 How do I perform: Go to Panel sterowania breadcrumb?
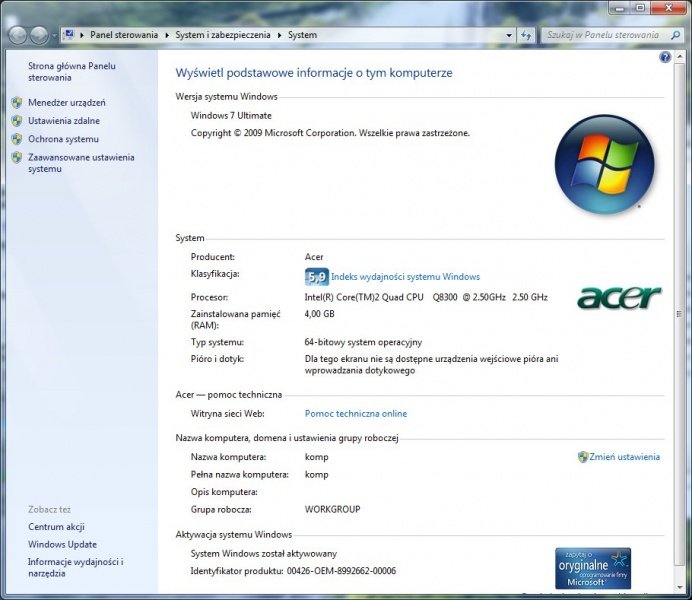pos(125,35)
